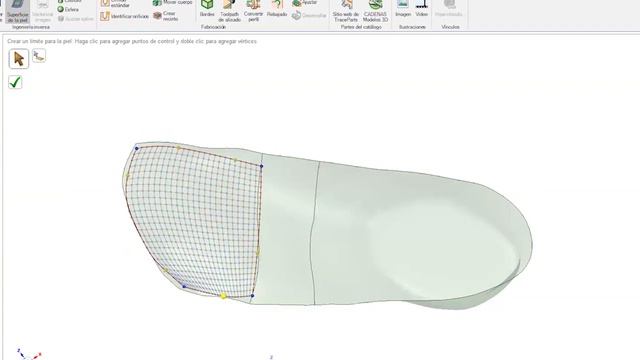Insert a Video illustration

422,9
